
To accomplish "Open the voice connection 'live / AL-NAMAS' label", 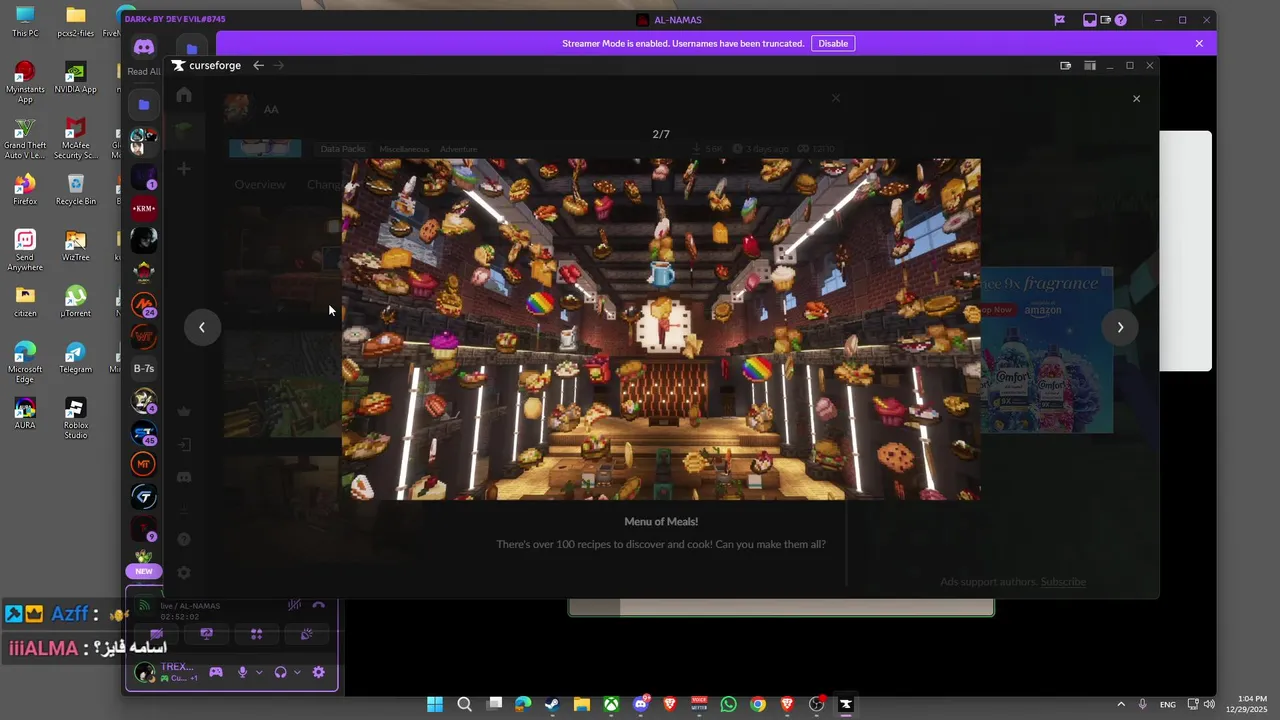I will coord(190,605).
